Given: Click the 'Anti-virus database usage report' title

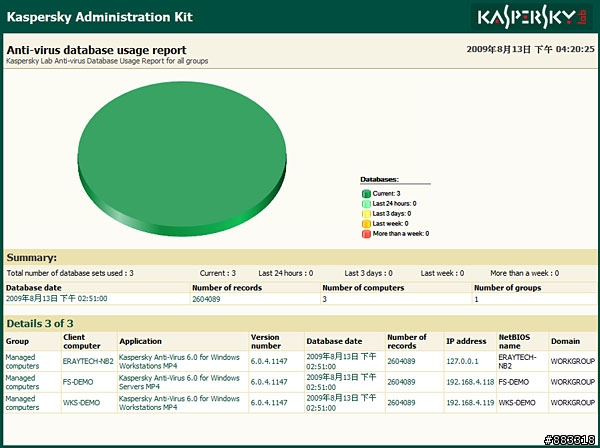Looking at the screenshot, I should coord(96,50).
